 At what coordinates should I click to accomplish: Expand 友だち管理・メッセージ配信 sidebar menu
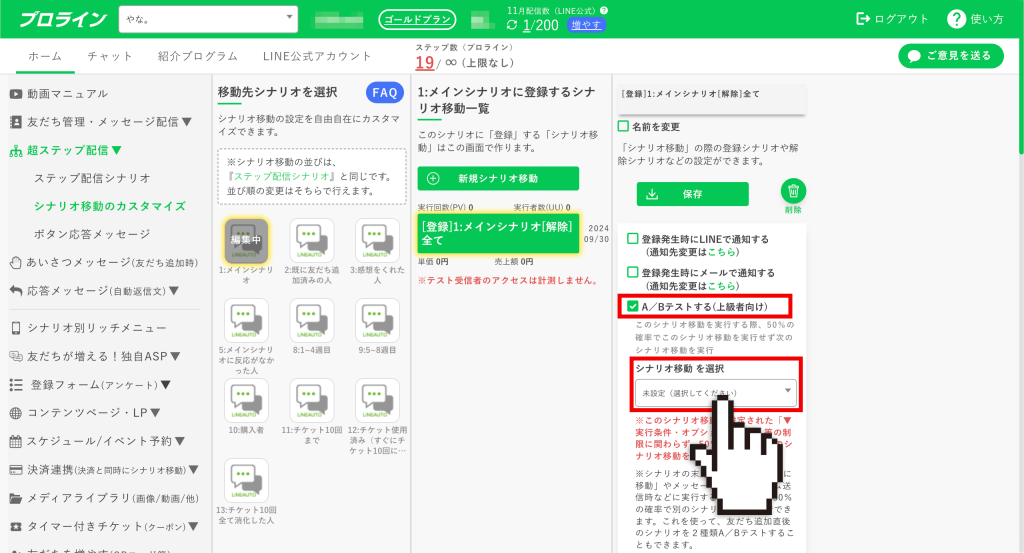(100, 122)
